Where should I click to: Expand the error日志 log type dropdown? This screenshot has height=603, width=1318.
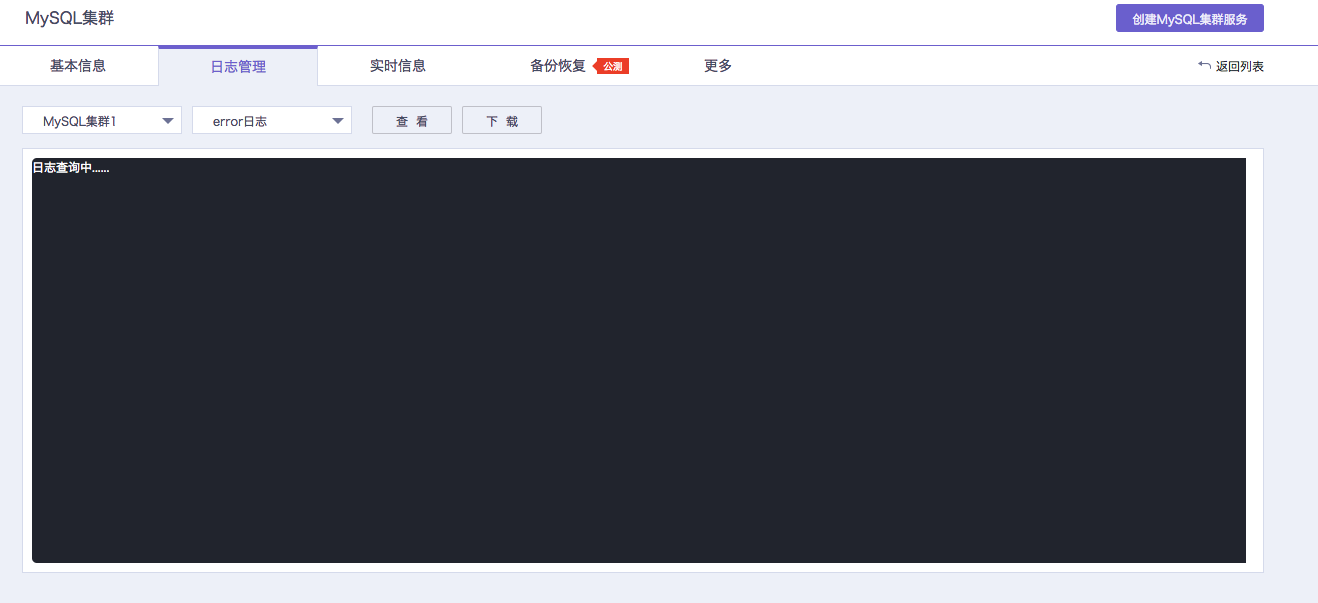(272, 120)
